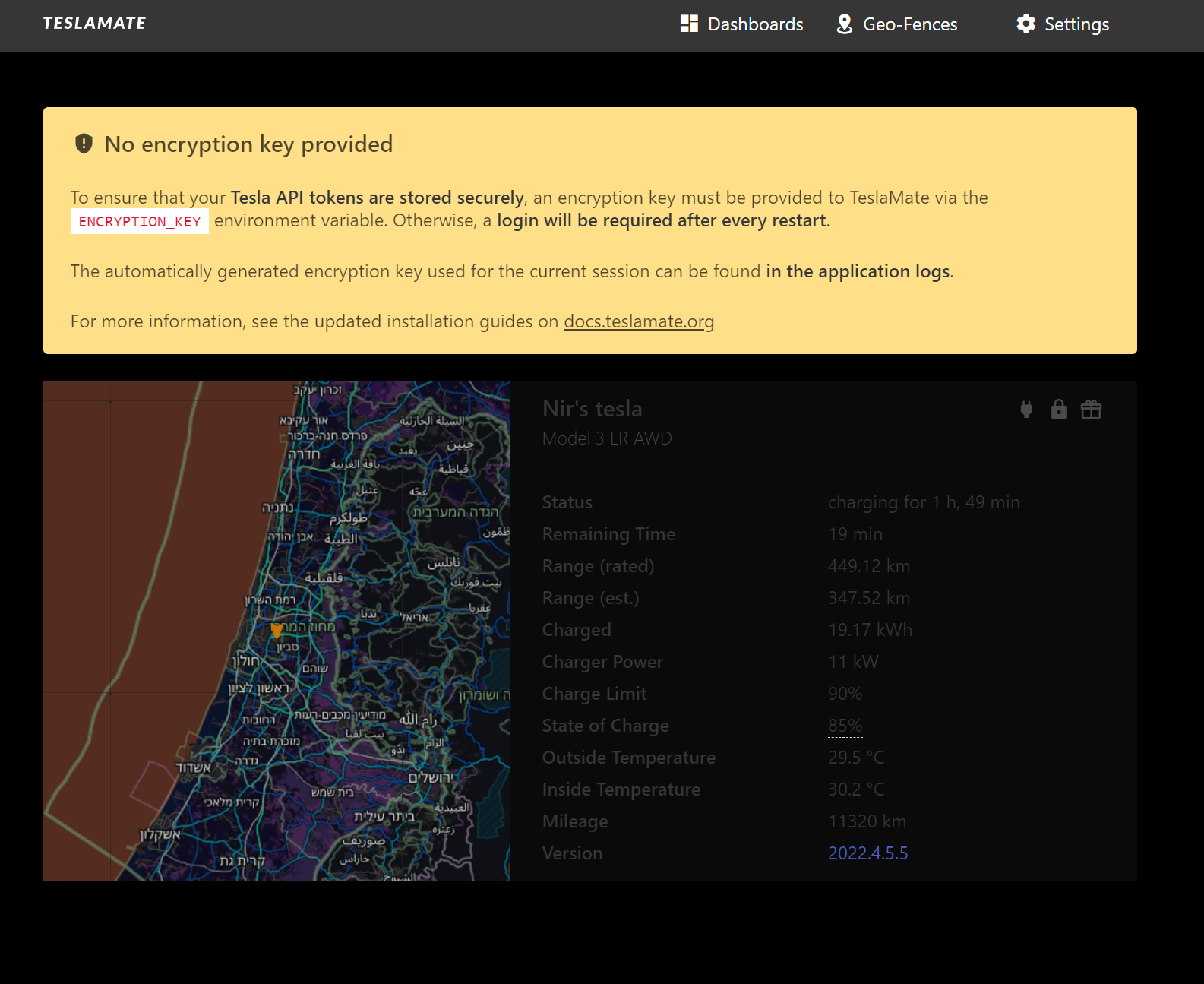The width and height of the screenshot is (1204, 984).
Task: Click the Inside Temperature label
Action: pyautogui.click(x=621, y=789)
